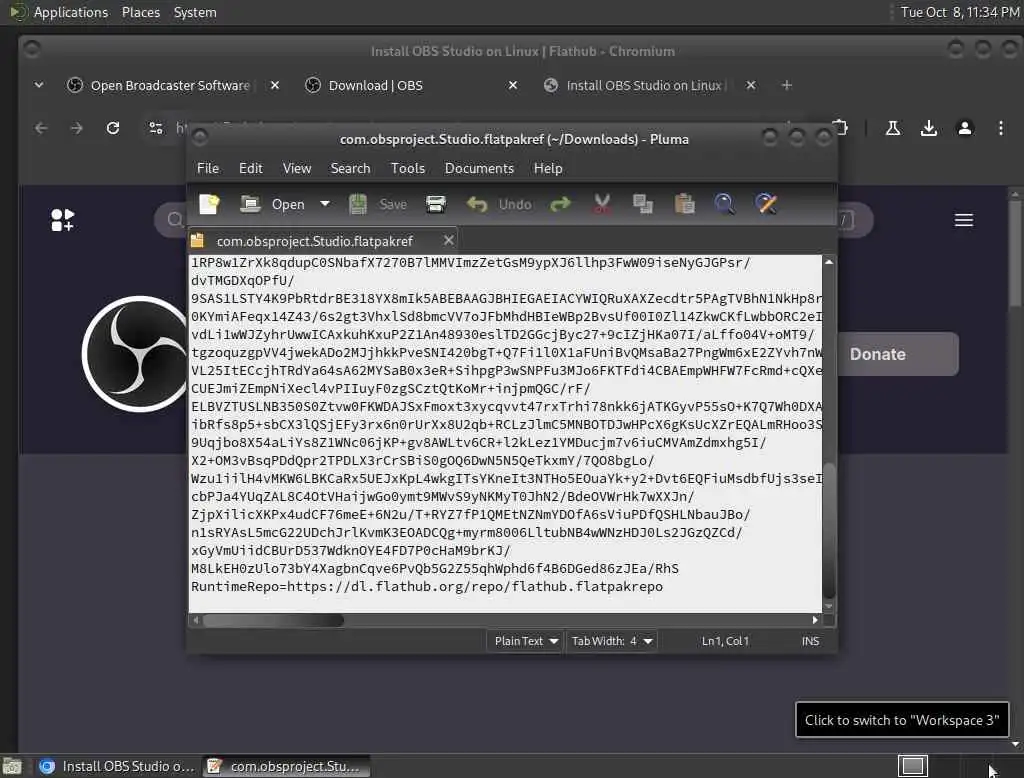Click the com.obsproject.Stu... taskbar button
Image resolution: width=1024 pixels, height=778 pixels.
[286, 766]
